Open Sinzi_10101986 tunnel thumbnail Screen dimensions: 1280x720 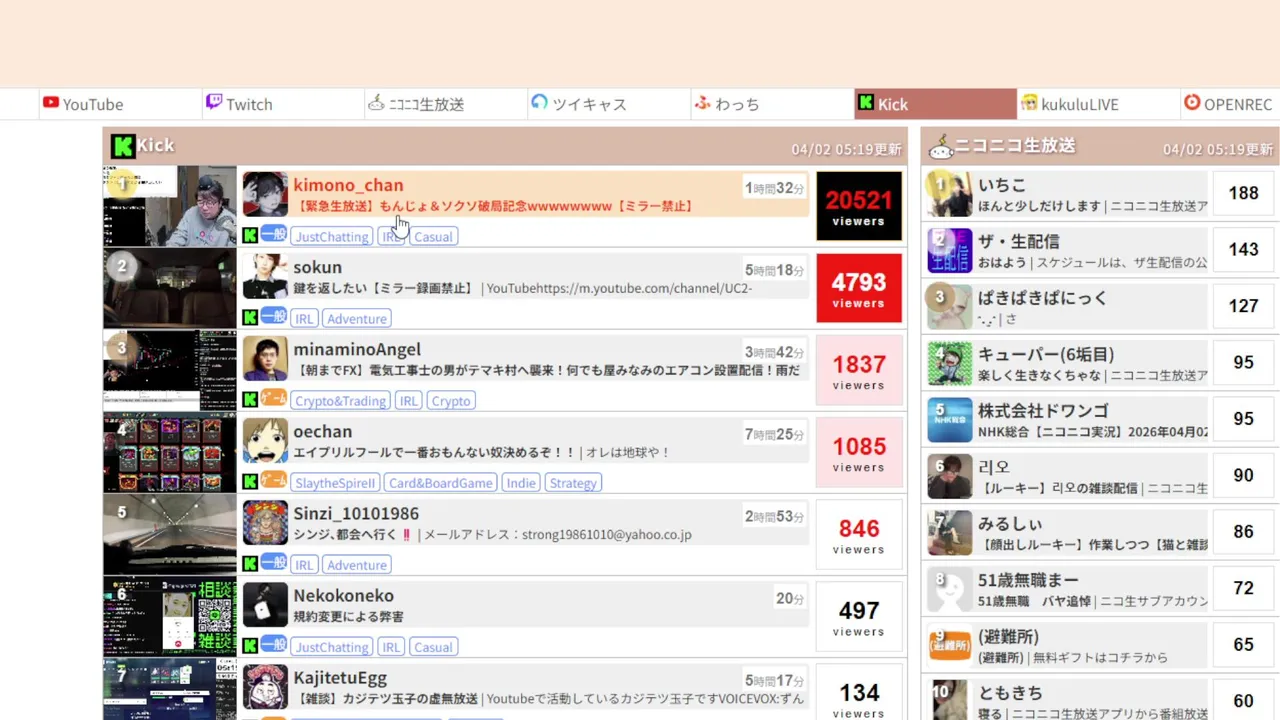point(170,534)
